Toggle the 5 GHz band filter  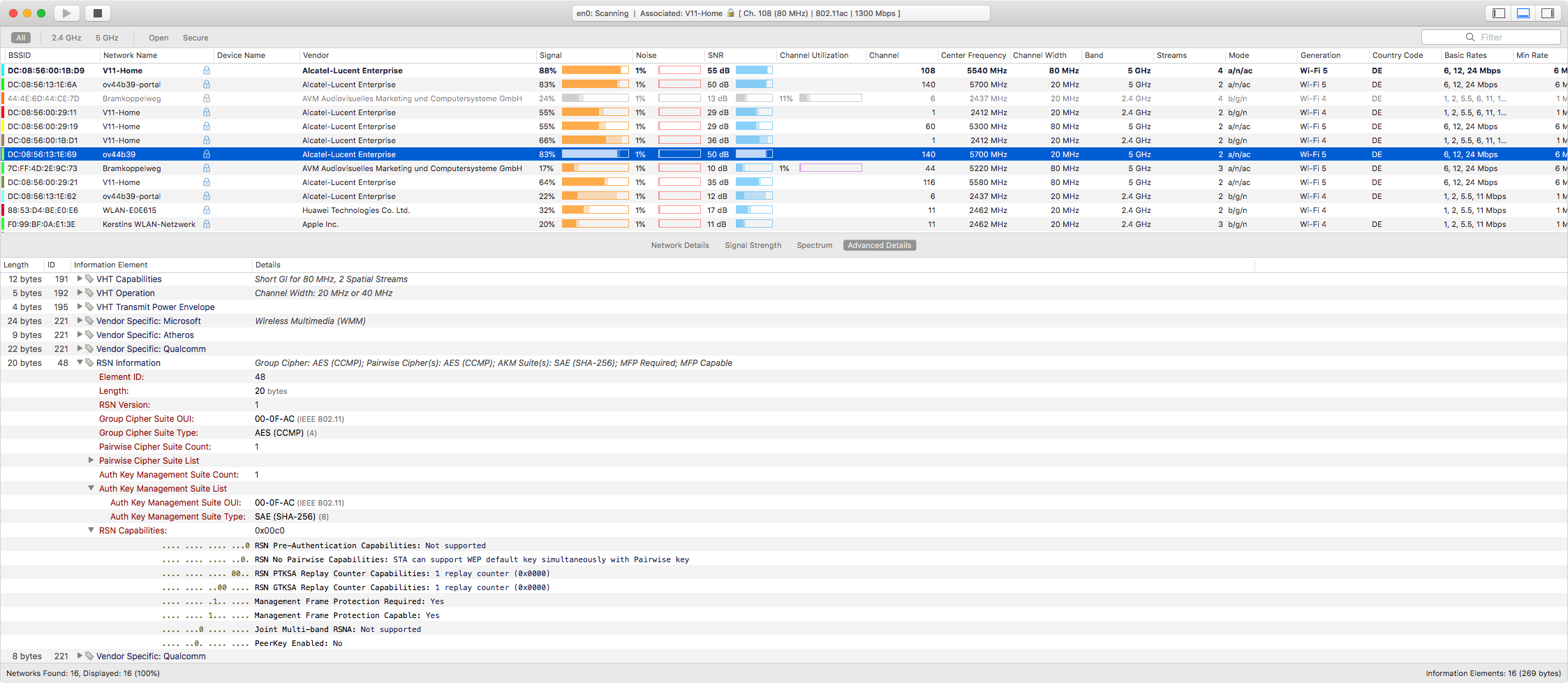click(107, 38)
